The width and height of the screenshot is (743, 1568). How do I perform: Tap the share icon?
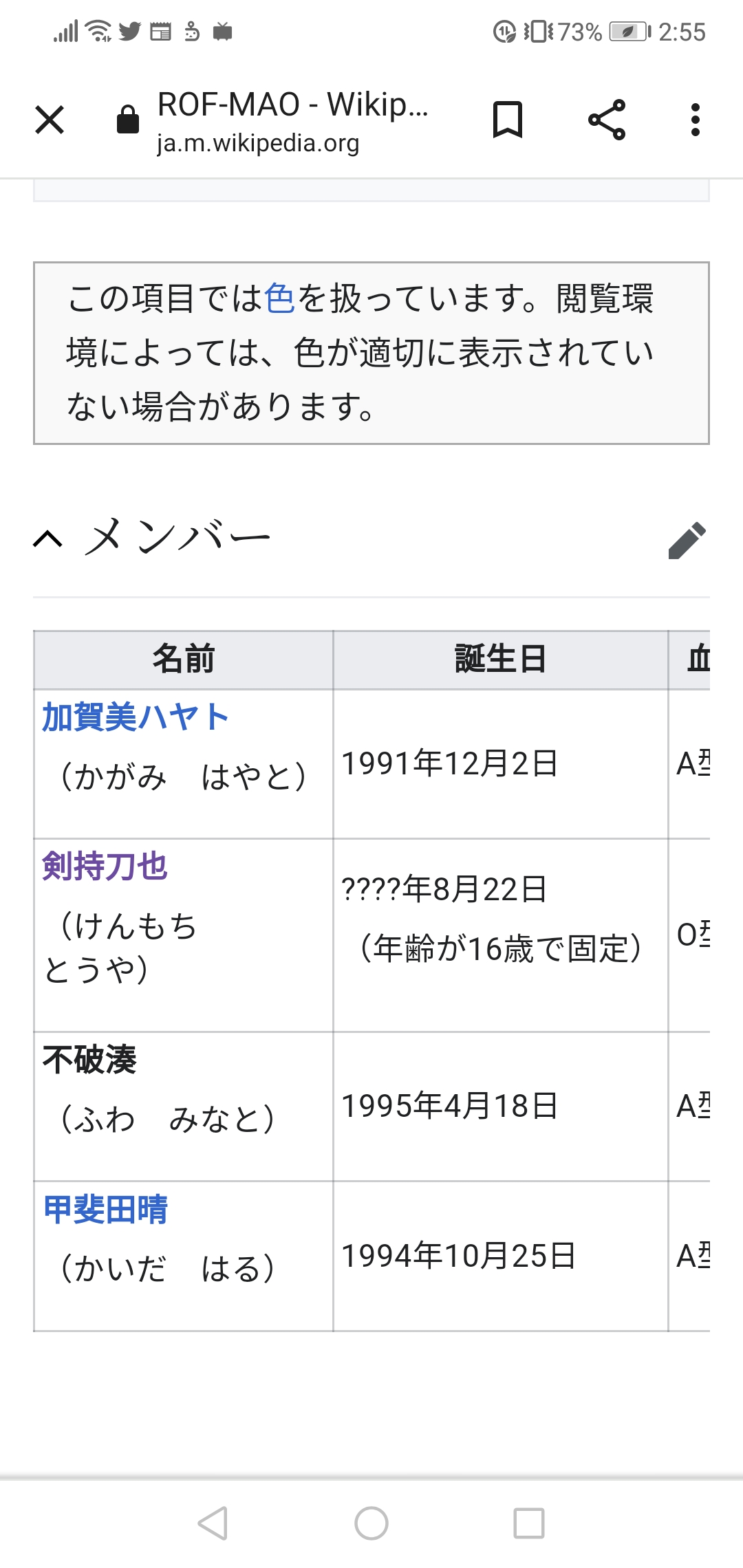[607, 120]
